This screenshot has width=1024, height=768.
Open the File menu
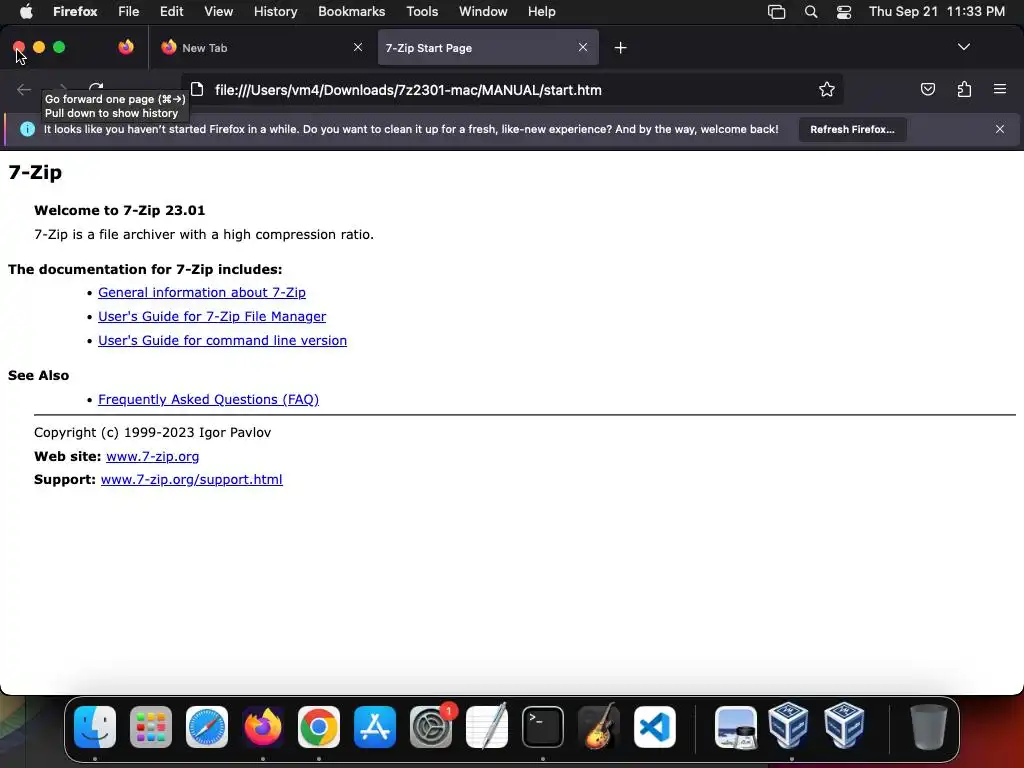click(128, 12)
